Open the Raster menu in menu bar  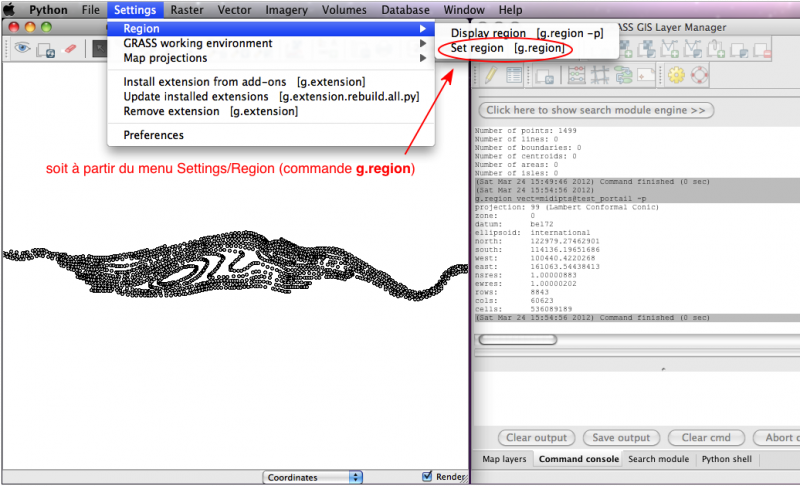coord(186,9)
